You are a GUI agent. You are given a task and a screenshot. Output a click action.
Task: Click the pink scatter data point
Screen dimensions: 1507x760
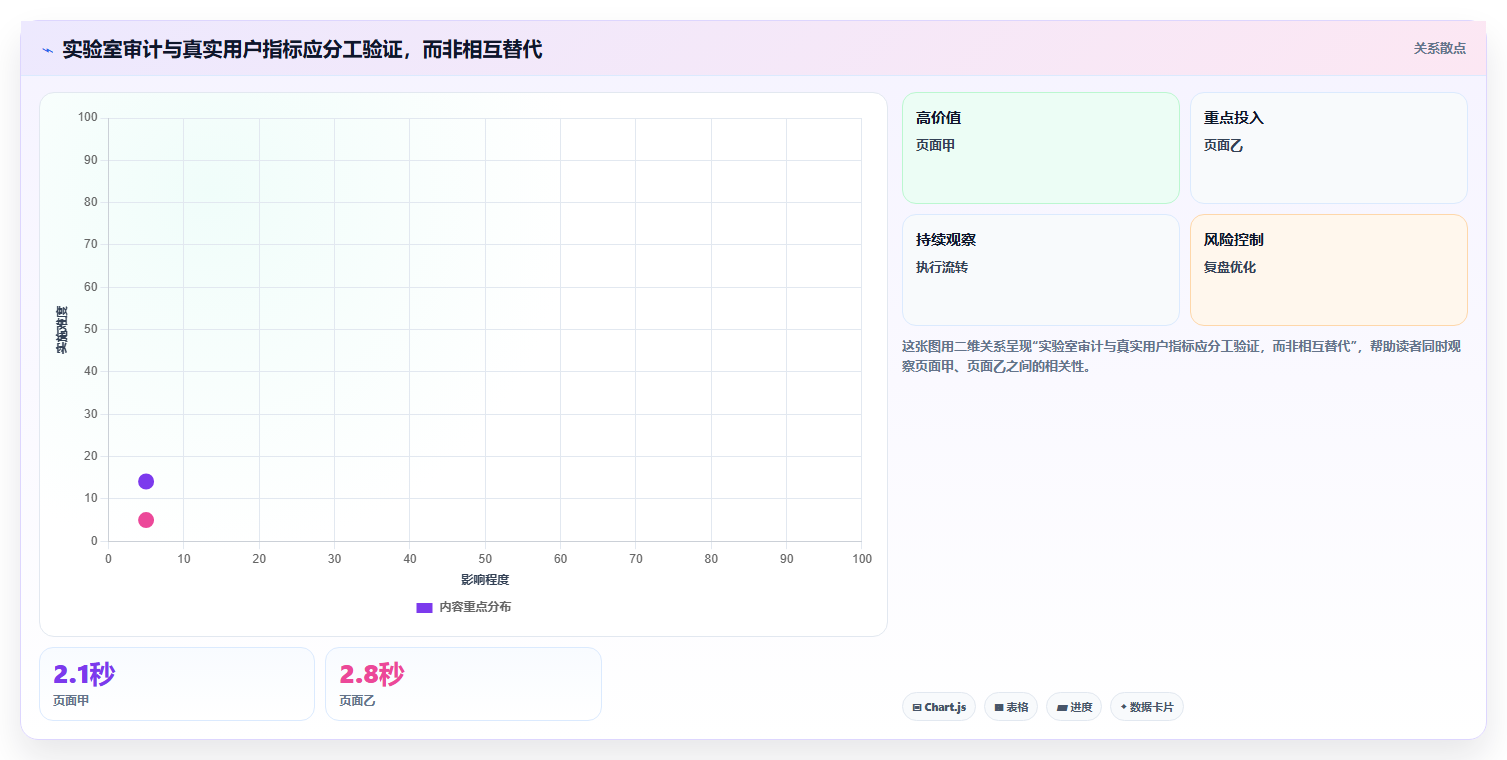[146, 520]
